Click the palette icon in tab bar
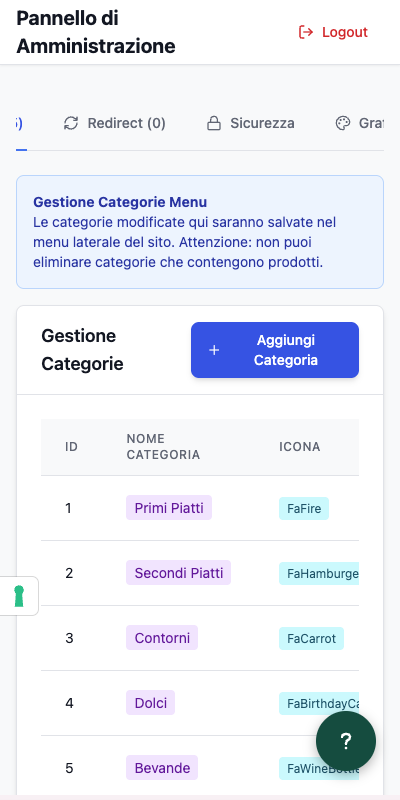Image resolution: width=400 pixels, height=800 pixels. click(343, 123)
